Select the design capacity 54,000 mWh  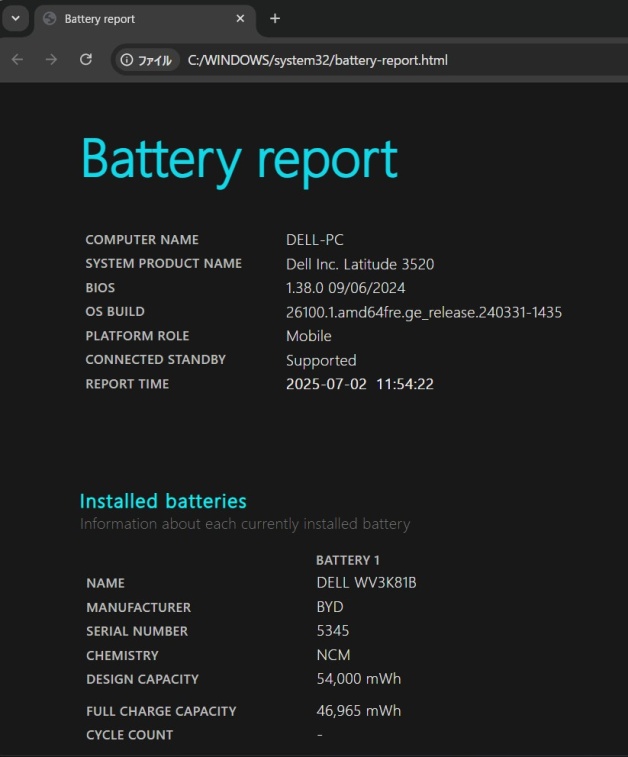359,679
